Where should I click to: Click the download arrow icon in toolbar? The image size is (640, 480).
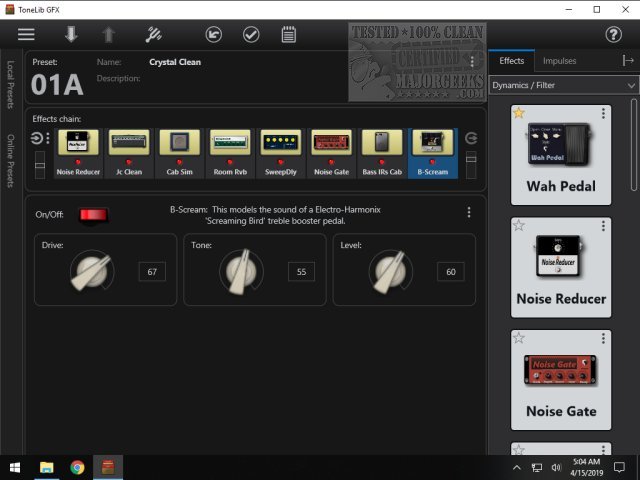(x=71, y=34)
